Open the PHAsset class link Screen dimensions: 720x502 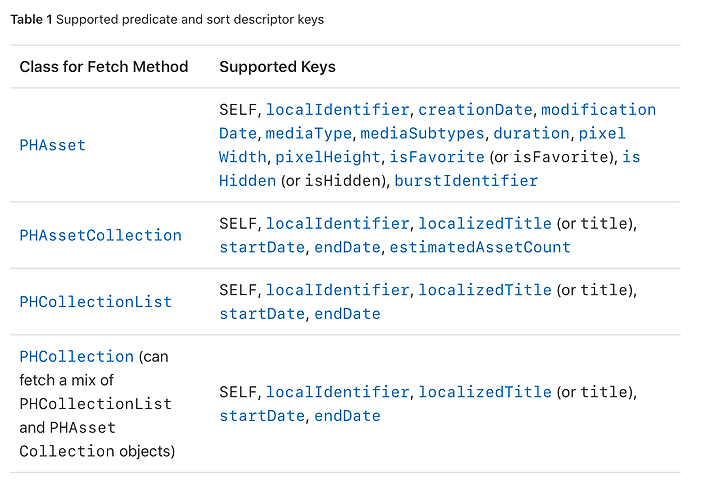[52, 145]
